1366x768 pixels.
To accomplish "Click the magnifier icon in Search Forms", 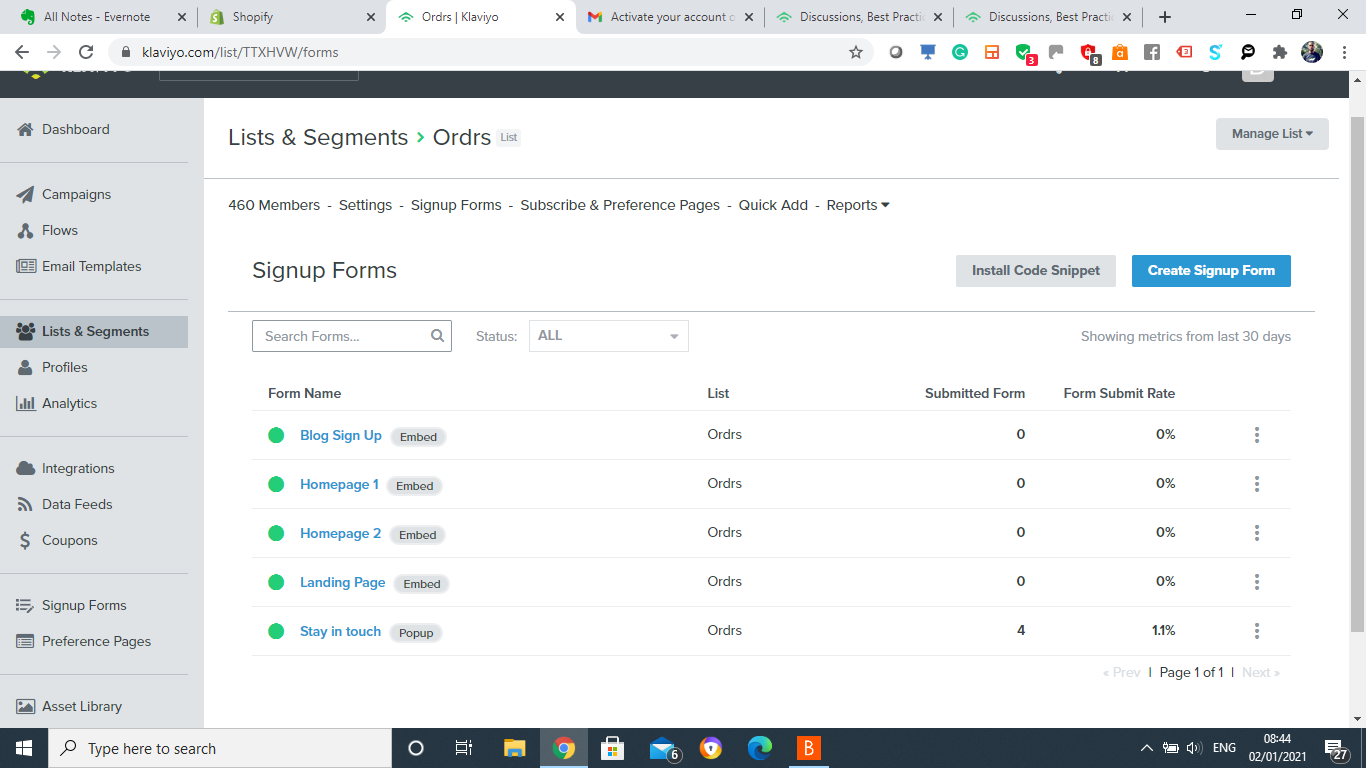I will (x=437, y=336).
